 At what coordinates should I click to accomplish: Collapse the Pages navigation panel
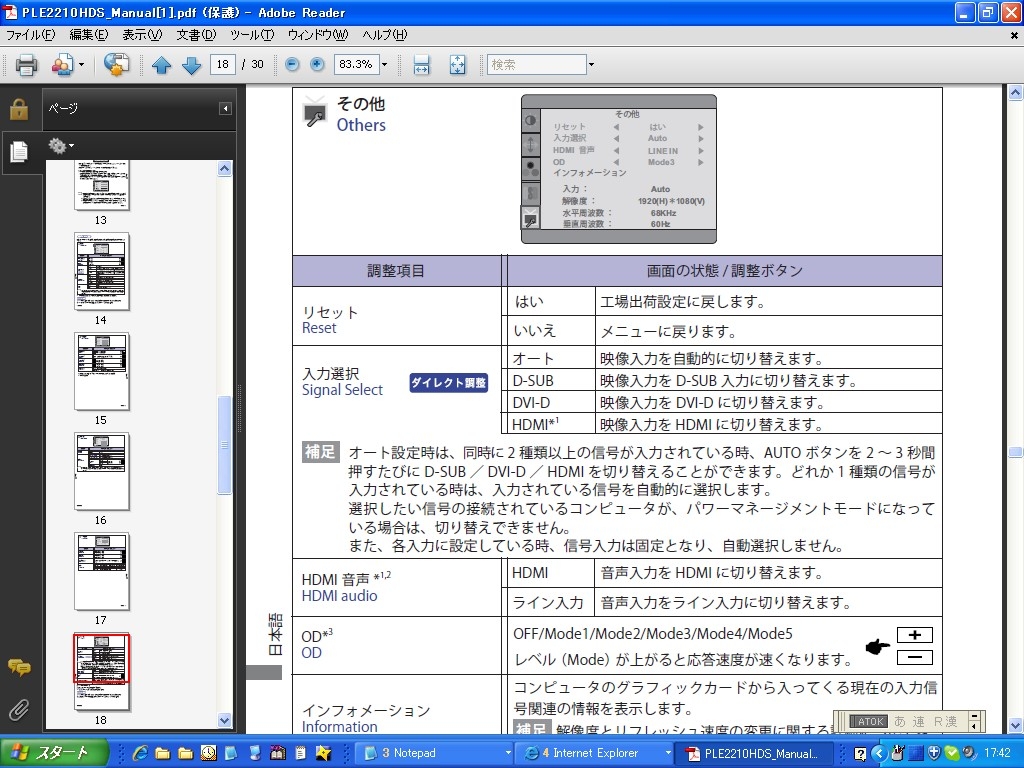pos(225,108)
